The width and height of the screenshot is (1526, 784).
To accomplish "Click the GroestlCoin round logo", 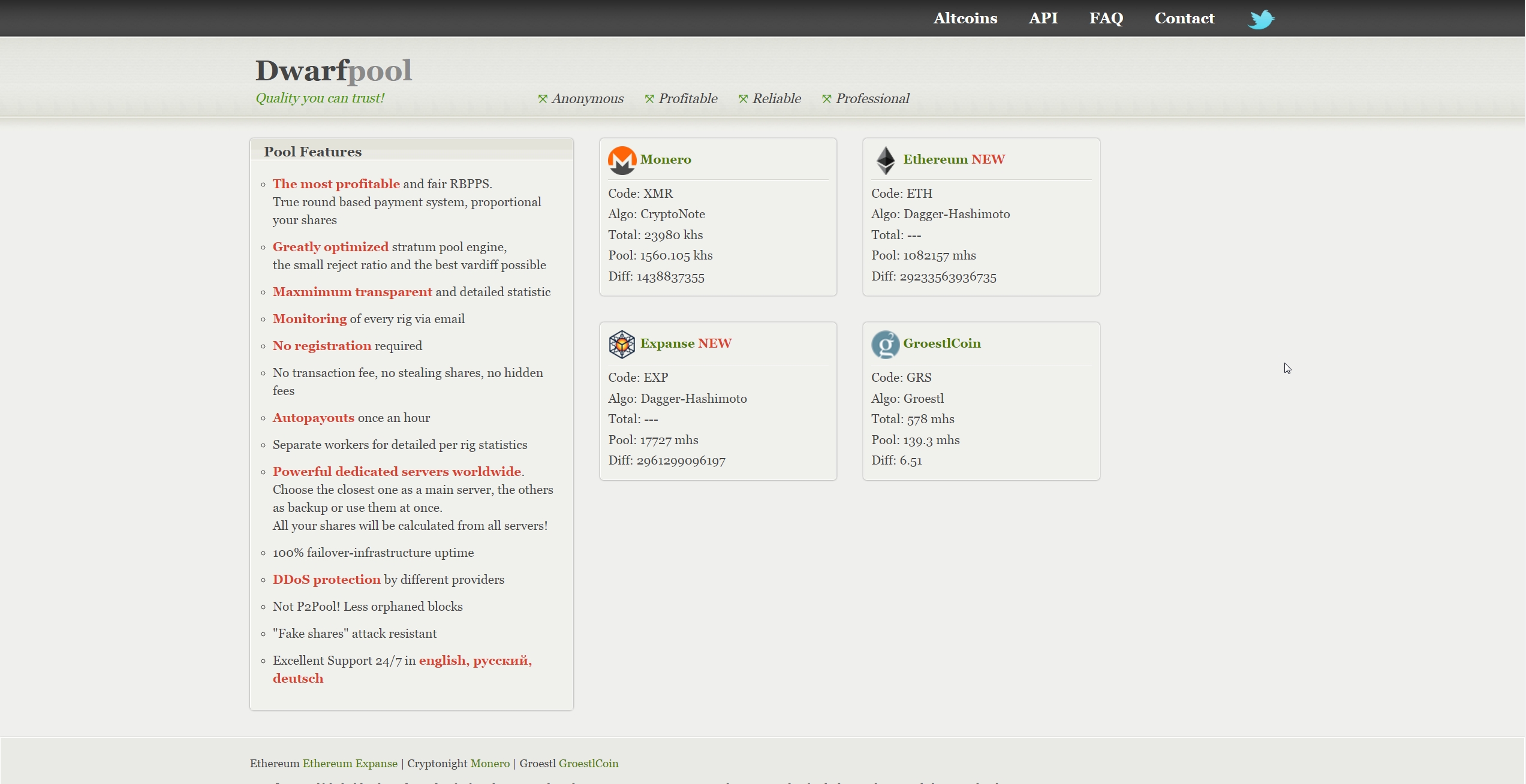I will click(x=885, y=344).
